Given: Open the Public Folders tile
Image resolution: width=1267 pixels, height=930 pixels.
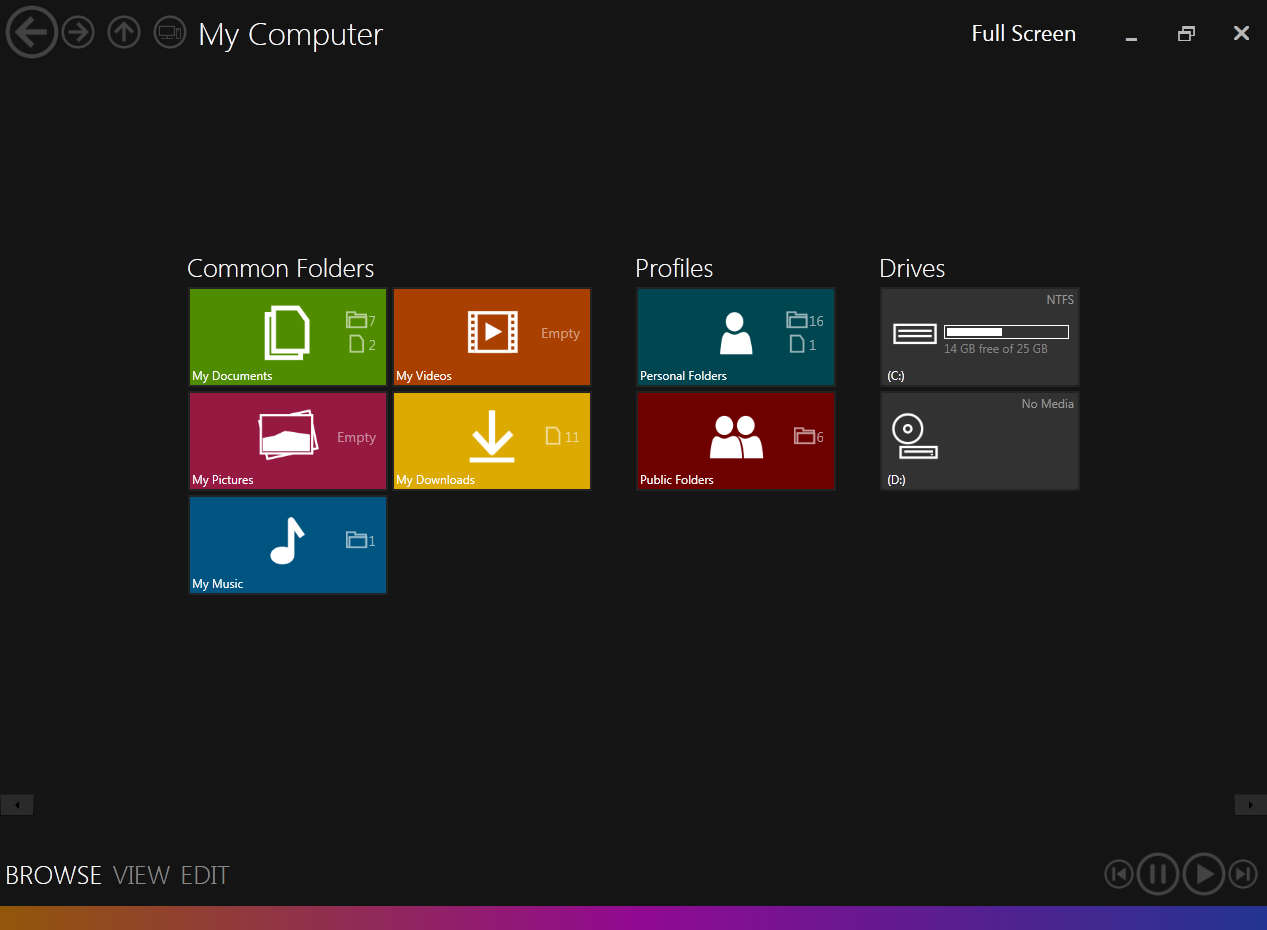Looking at the screenshot, I should 736,441.
